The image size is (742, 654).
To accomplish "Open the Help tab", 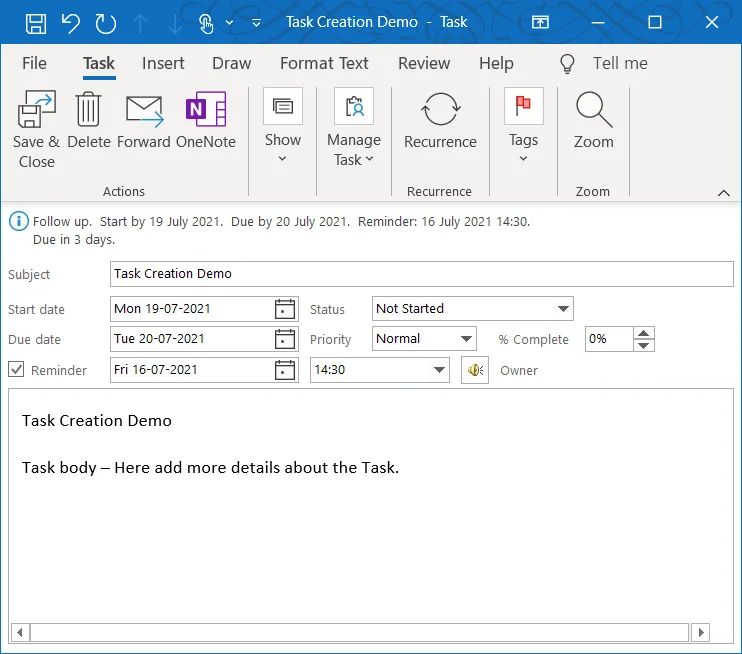I will (x=496, y=63).
